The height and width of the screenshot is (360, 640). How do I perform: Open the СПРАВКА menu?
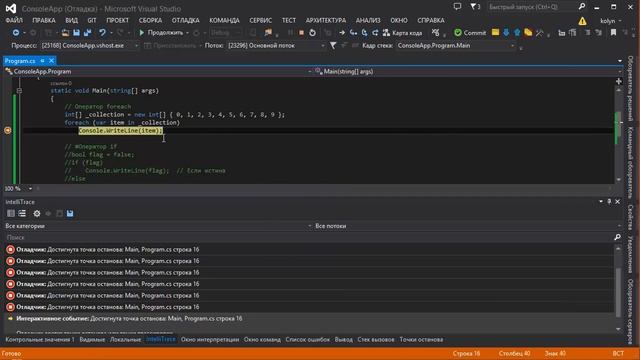pyautogui.click(x=431, y=20)
